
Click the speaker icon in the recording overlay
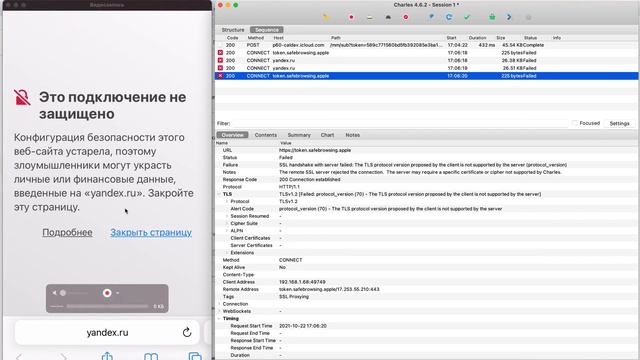pyautogui.click(x=54, y=293)
